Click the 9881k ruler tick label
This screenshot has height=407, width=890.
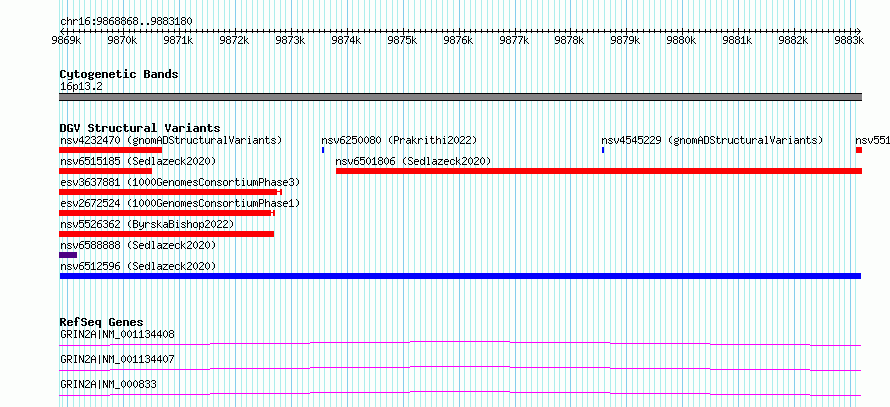point(737,40)
